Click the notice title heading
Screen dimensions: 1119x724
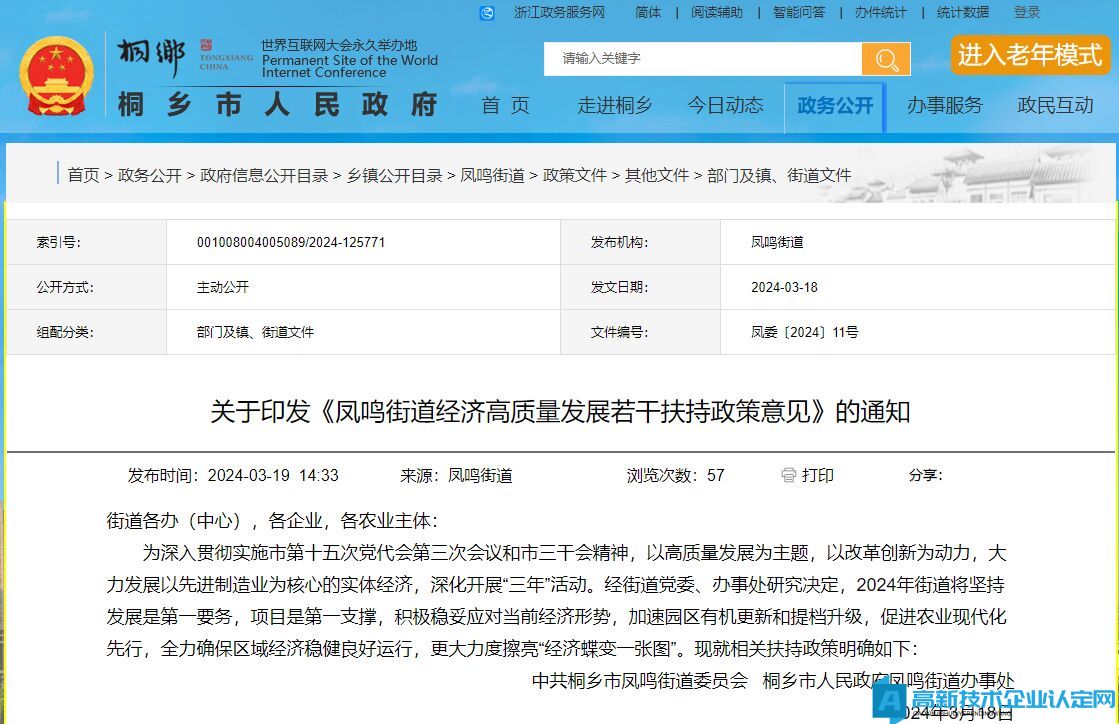pyautogui.click(x=560, y=412)
